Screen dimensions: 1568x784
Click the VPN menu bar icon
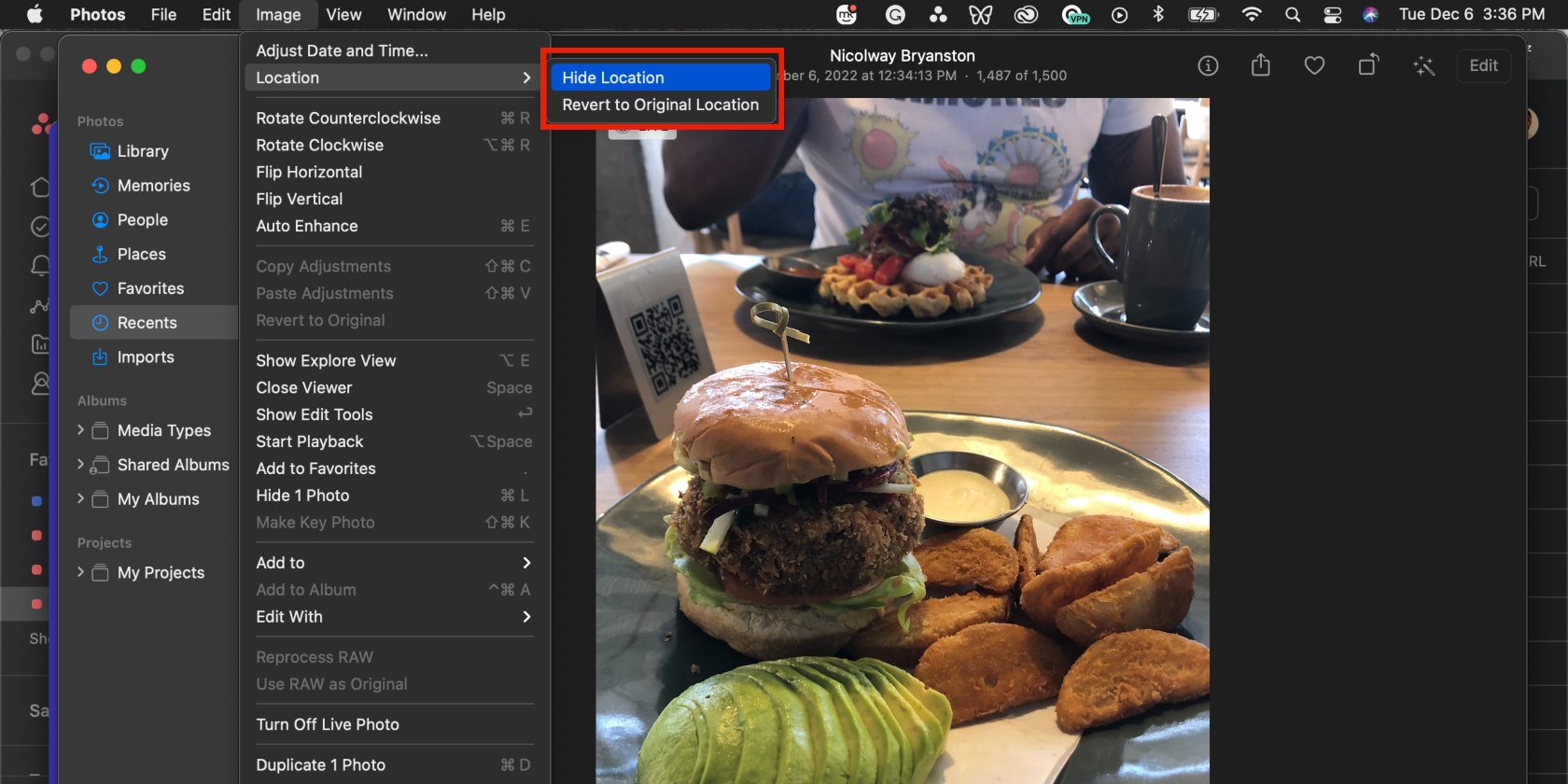pos(1076,14)
